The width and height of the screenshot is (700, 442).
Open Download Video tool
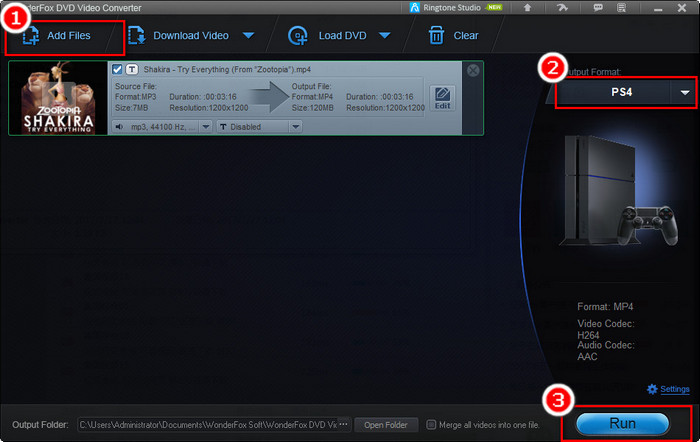179,36
